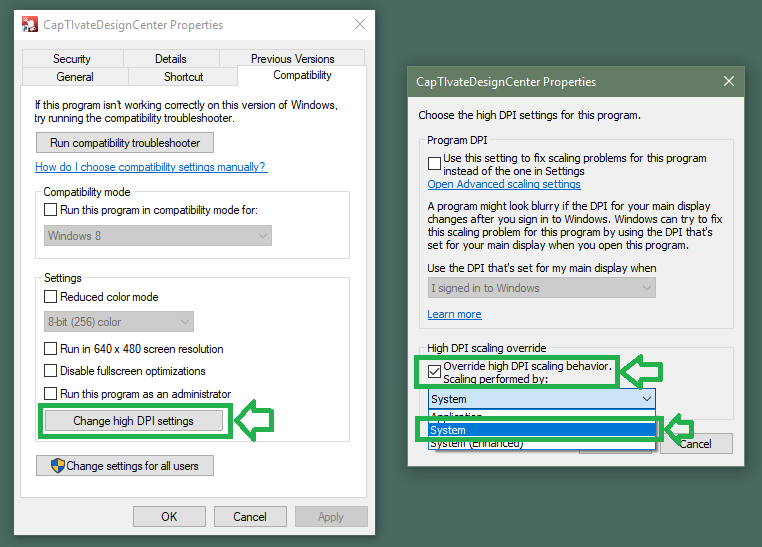Check Run this program as an administrator

coord(50,393)
